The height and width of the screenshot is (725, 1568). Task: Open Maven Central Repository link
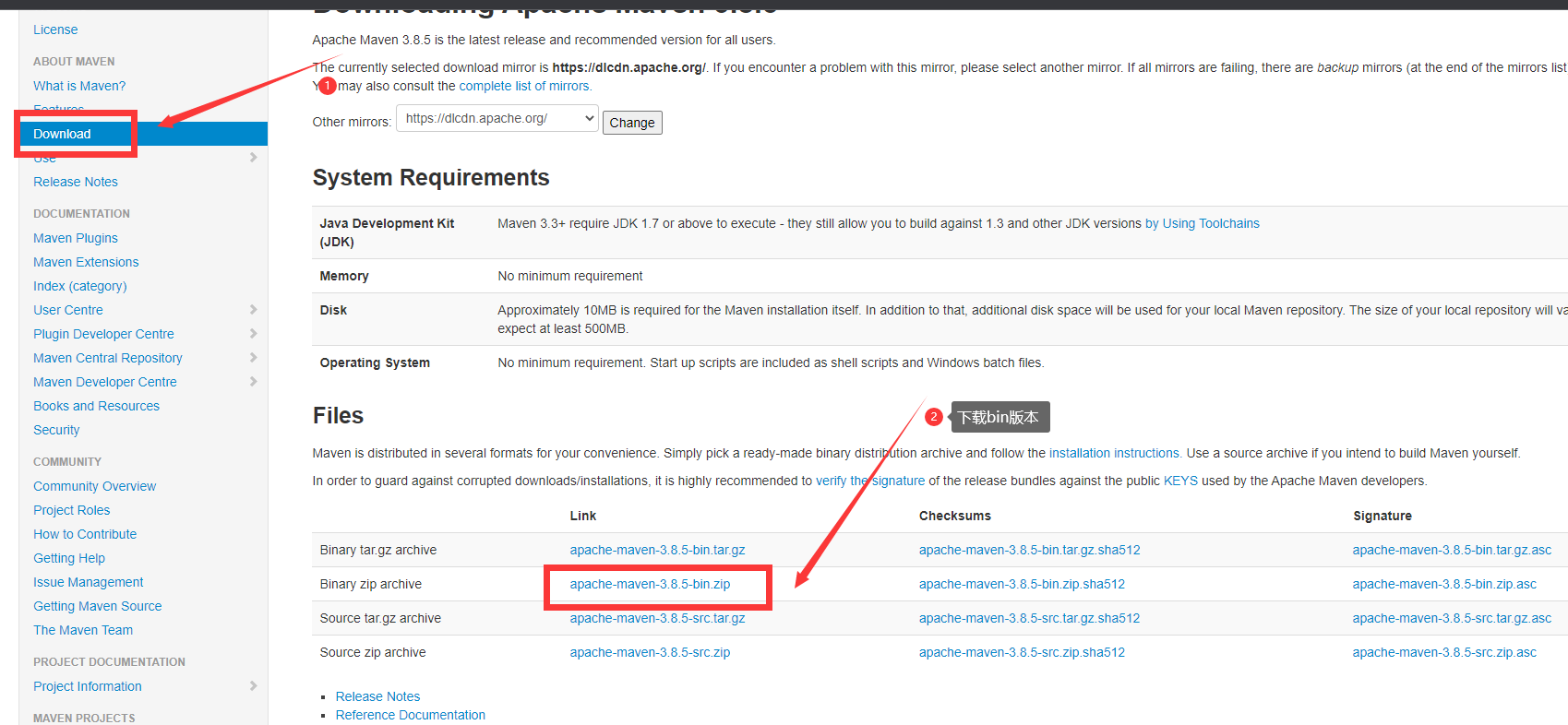(x=108, y=358)
